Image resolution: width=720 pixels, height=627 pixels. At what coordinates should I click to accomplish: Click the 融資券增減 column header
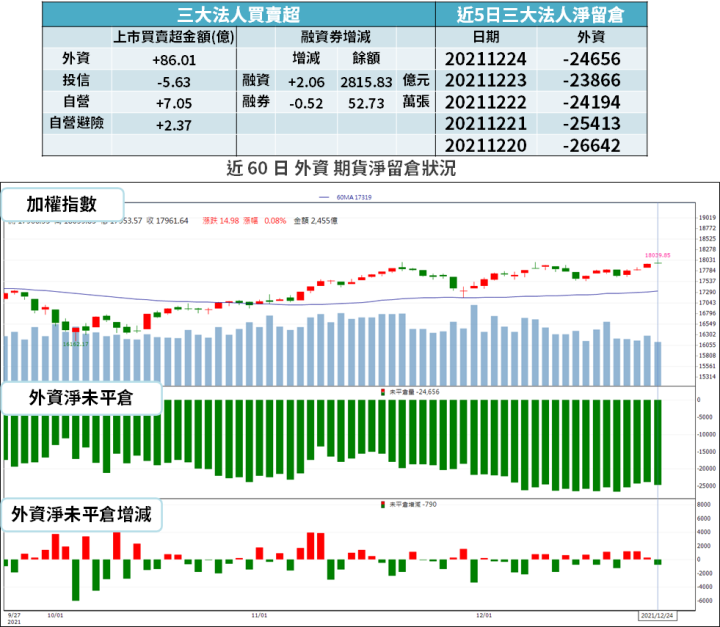click(x=336, y=37)
